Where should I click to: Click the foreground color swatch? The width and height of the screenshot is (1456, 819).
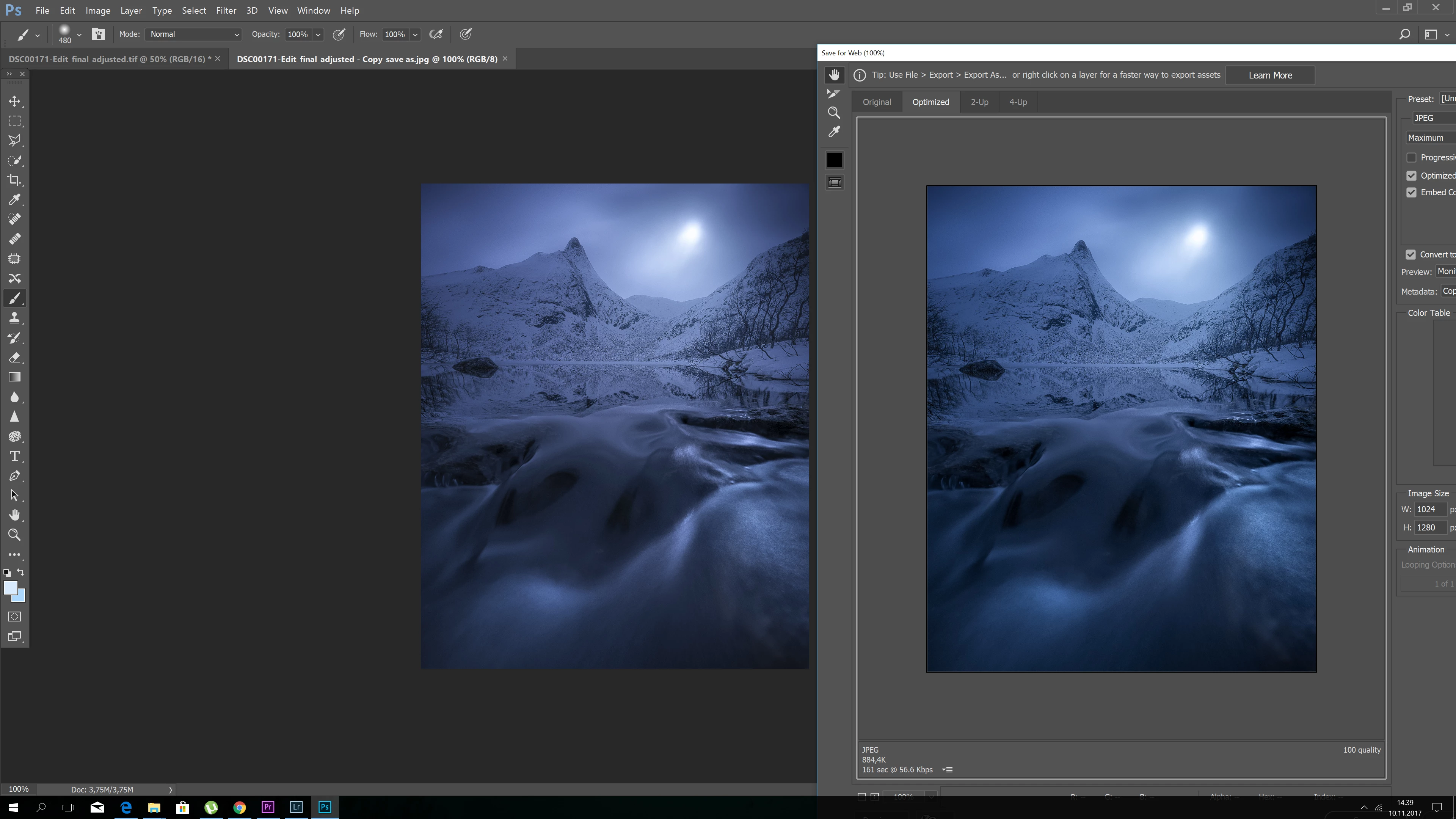coord(9,588)
